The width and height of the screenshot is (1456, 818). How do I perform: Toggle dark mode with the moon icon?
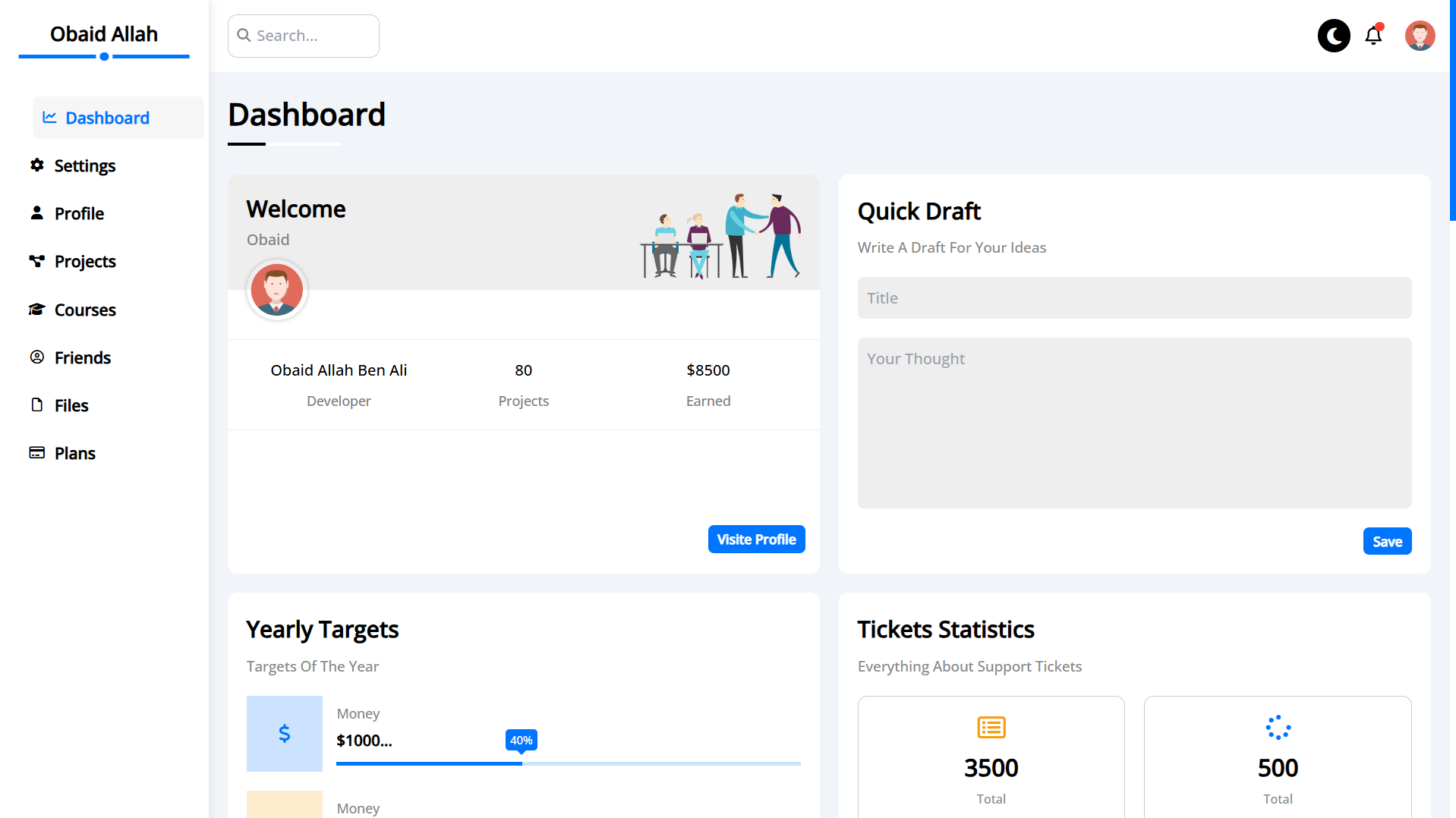coord(1334,36)
